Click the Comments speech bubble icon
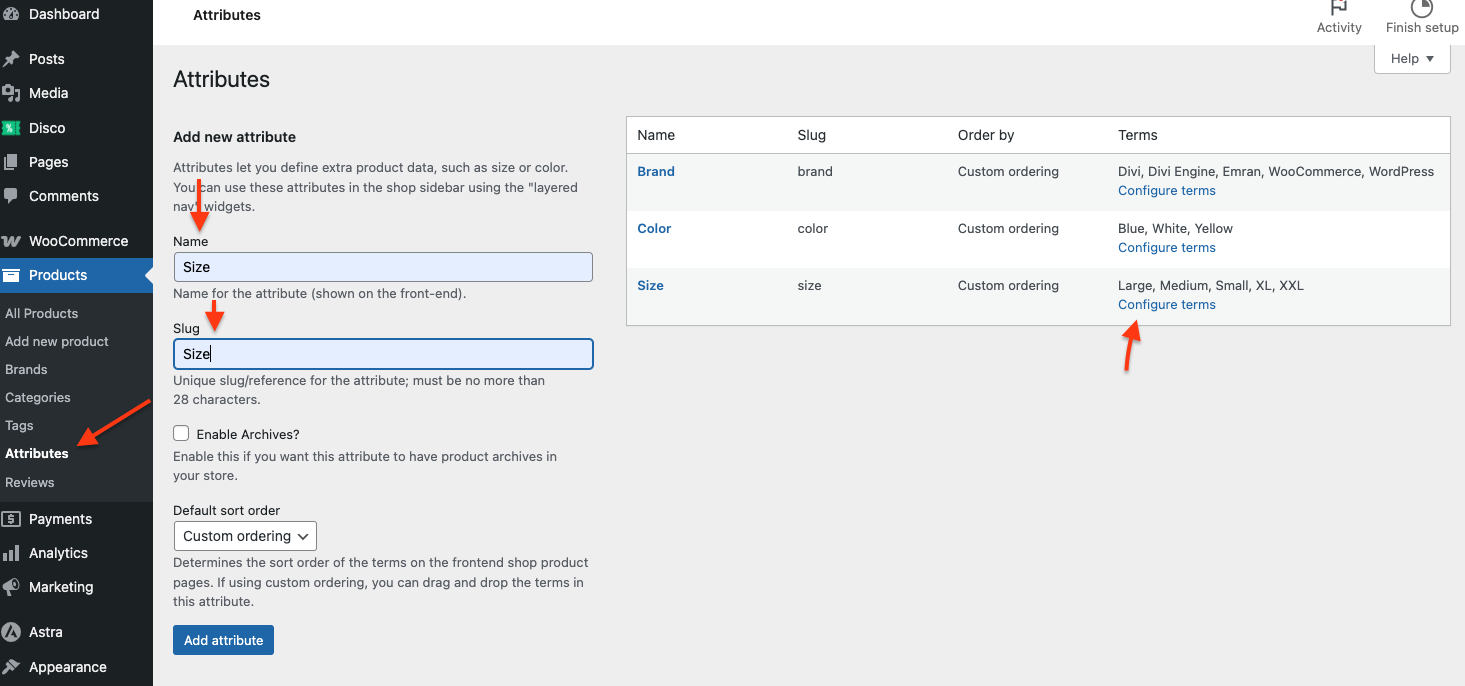The width and height of the screenshot is (1465, 686). 11,196
